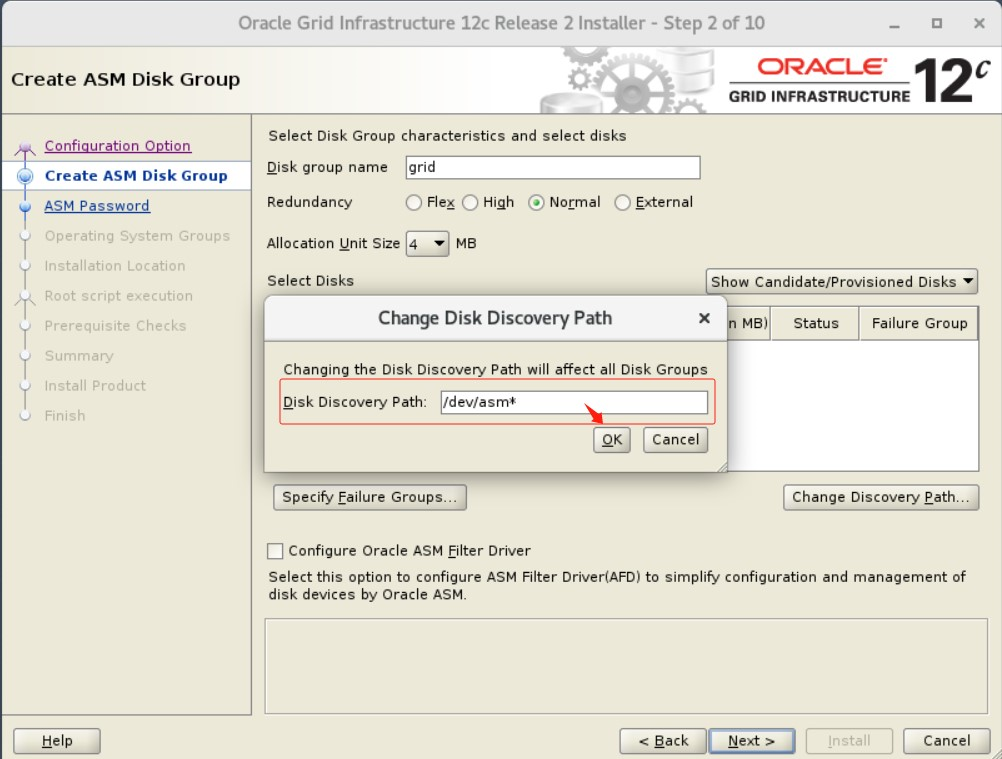Image resolution: width=1002 pixels, height=759 pixels.
Task: Select High redundancy option
Action: (470, 203)
